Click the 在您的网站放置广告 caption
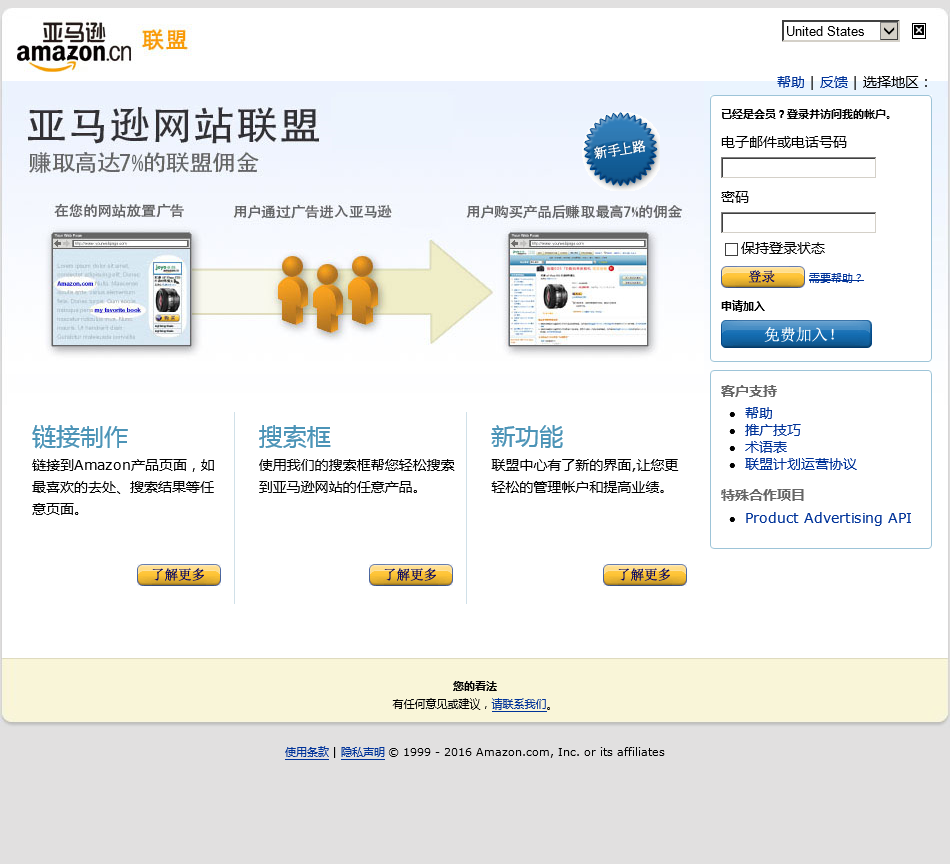Screen dimensions: 950x864 point(119,211)
